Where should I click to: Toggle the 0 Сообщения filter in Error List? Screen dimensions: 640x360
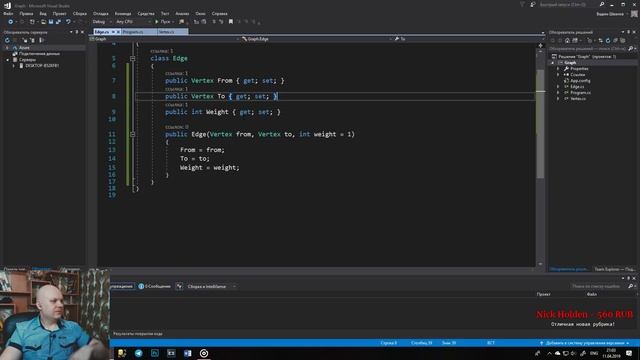point(154,286)
